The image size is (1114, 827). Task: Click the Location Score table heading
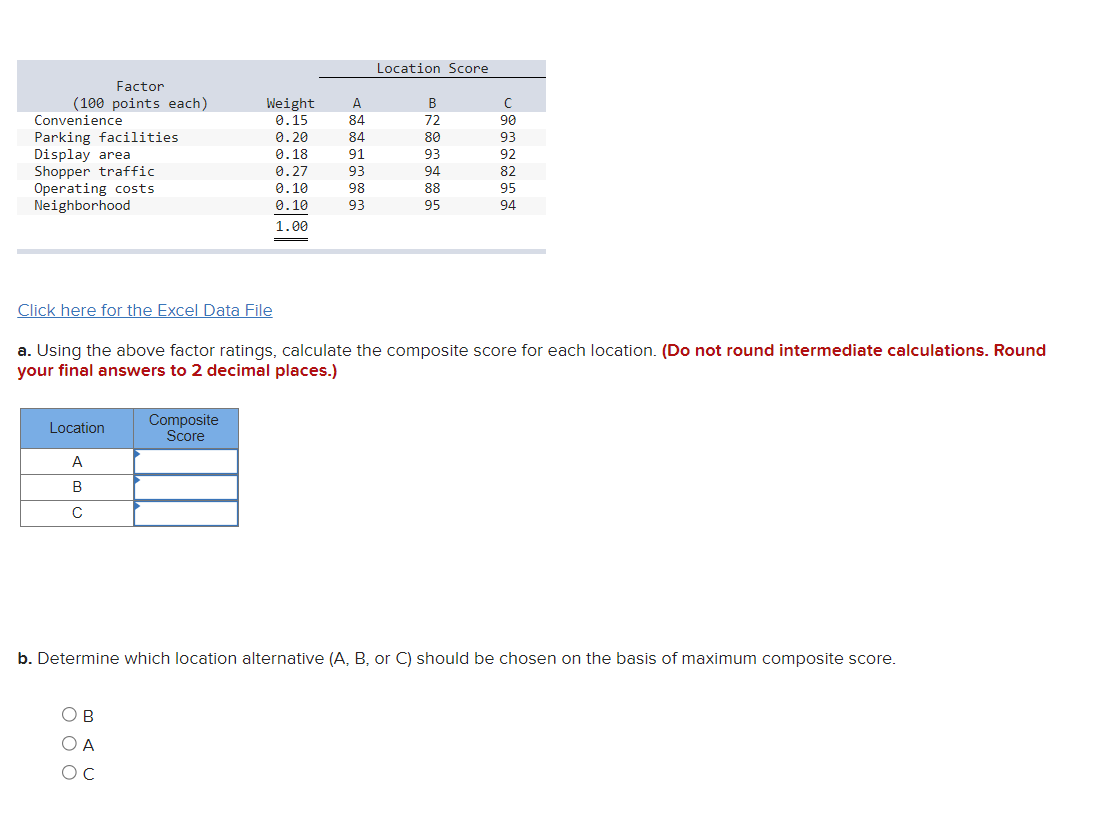[x=433, y=68]
